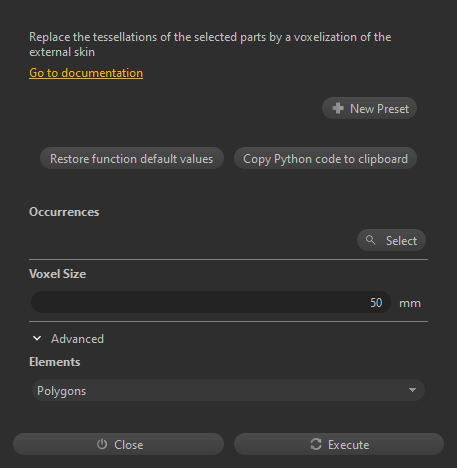
Task: Click into the Voxel Size input field
Action: click(211, 302)
